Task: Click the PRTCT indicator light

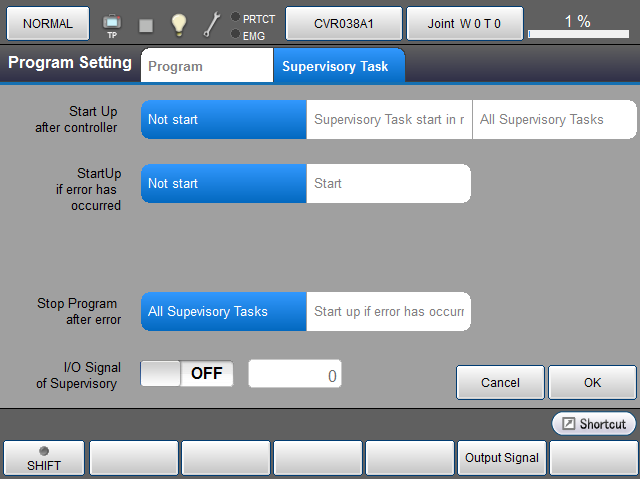Action: [x=235, y=17]
